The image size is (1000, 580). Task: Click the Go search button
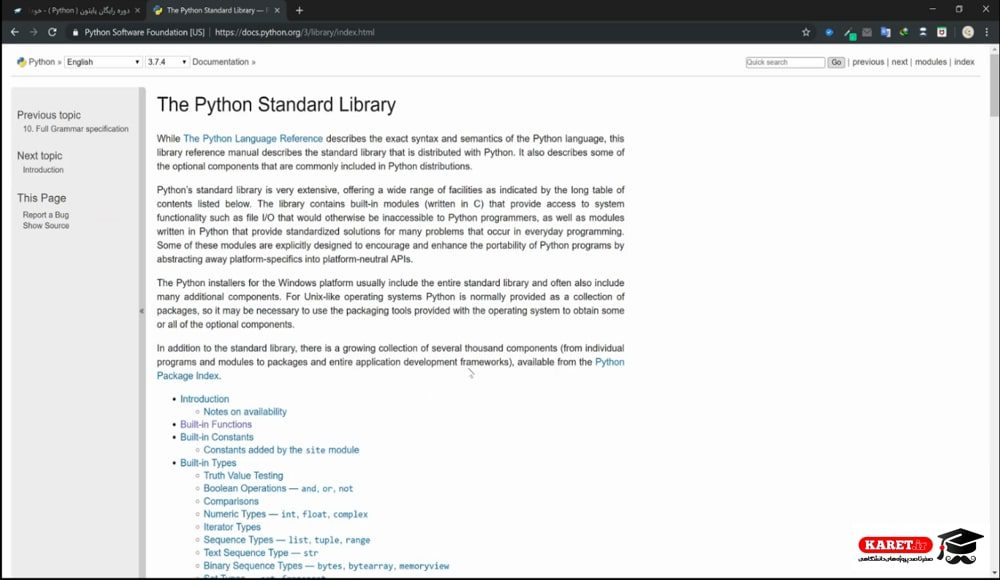coord(836,62)
